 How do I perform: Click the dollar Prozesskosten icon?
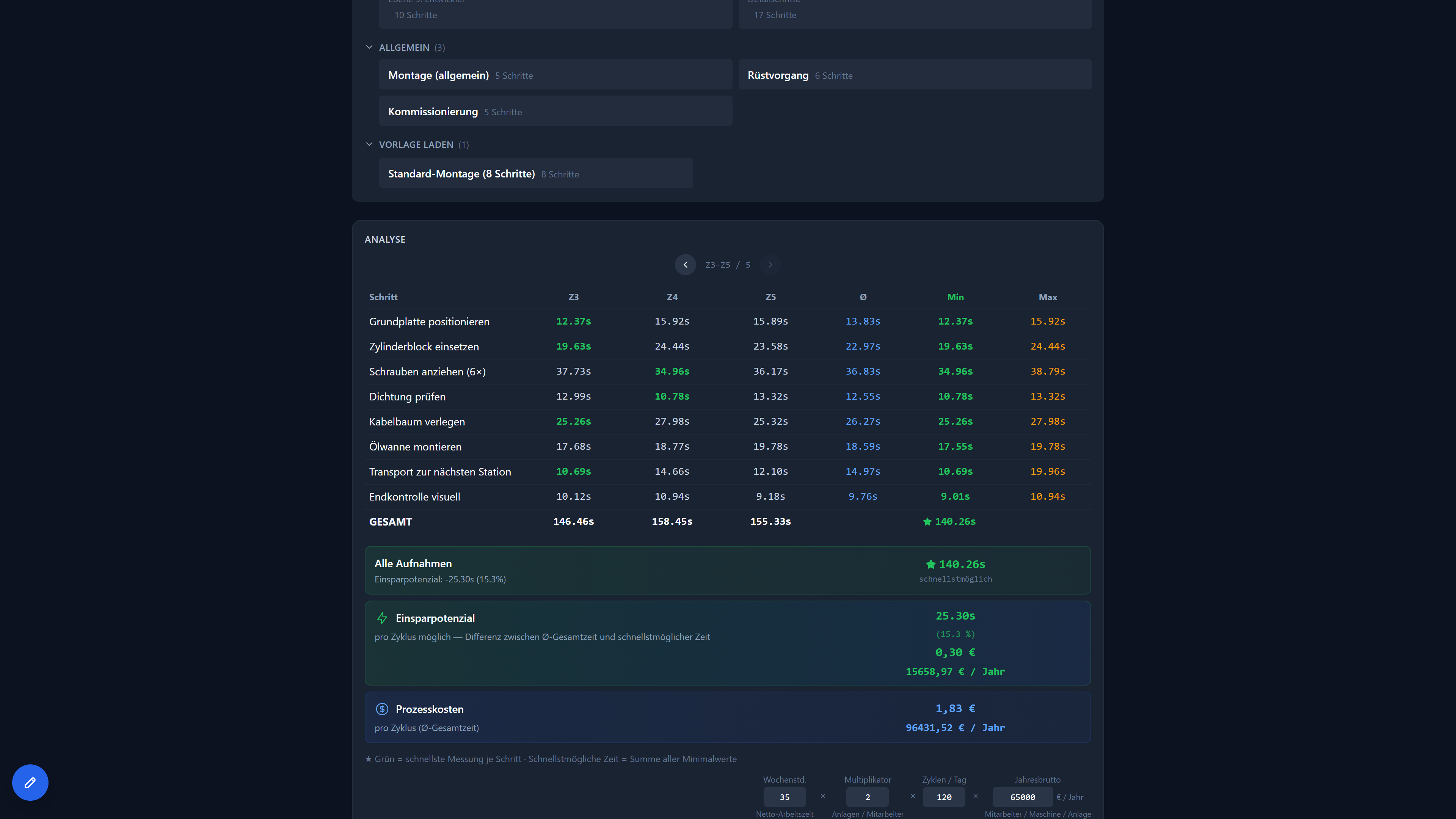click(382, 709)
